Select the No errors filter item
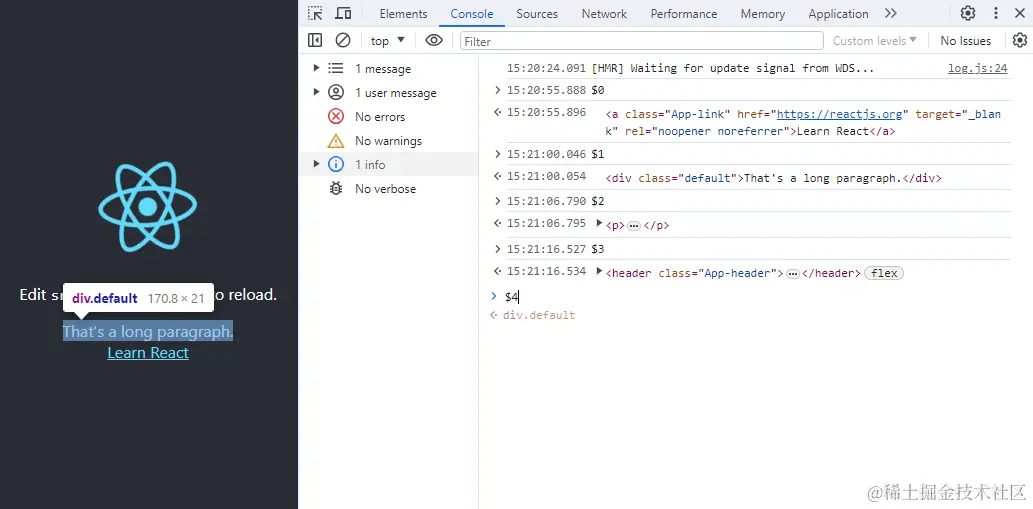Screen dimensions: 1033x509 [x=379, y=117]
